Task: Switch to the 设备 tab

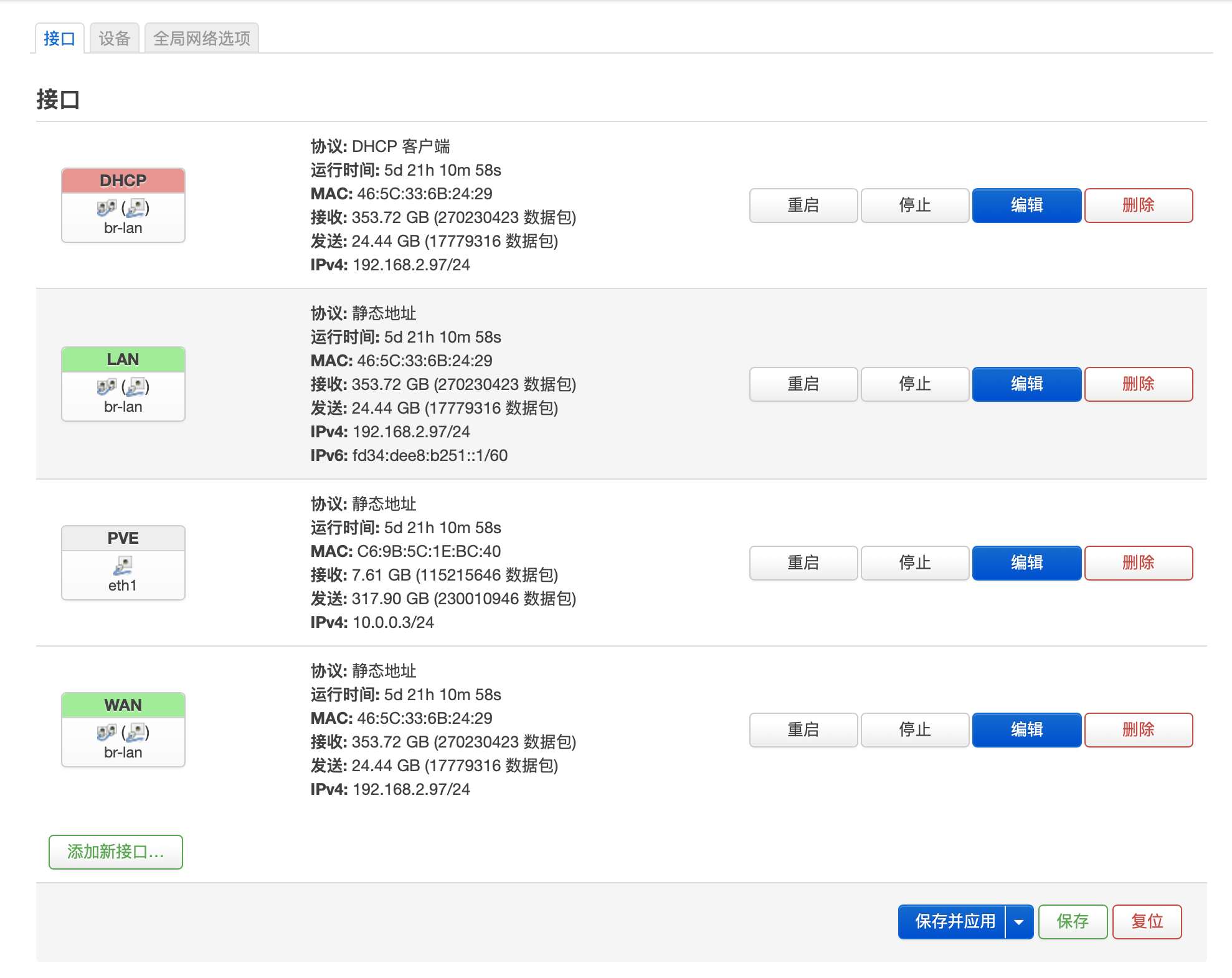Action: point(114,39)
